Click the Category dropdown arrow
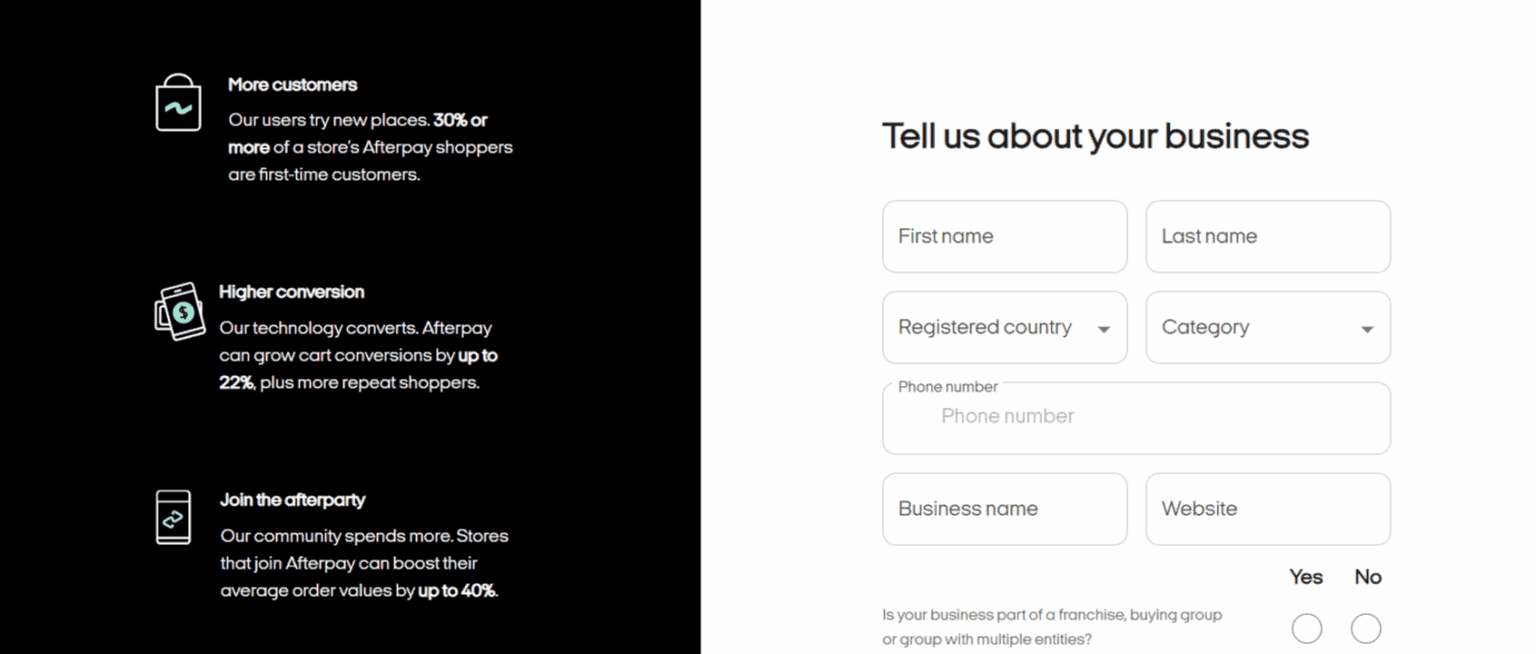The width and height of the screenshot is (1536, 654). [1367, 328]
